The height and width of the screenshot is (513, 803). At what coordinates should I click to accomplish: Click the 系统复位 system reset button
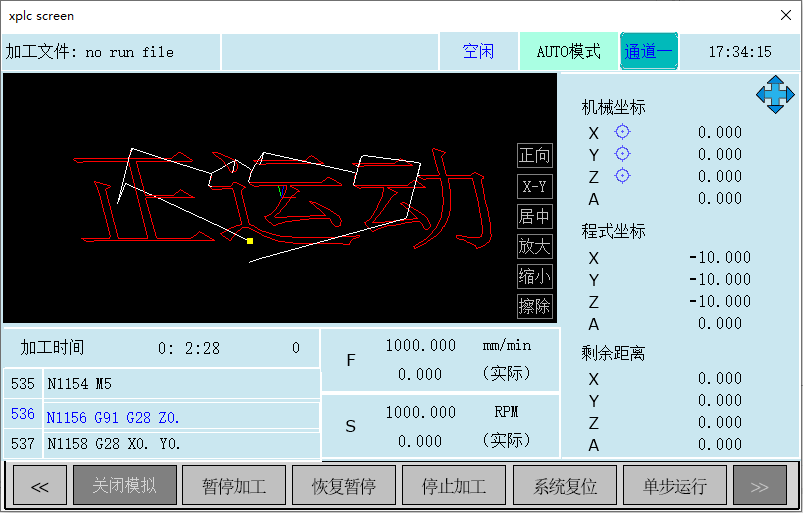coord(565,485)
